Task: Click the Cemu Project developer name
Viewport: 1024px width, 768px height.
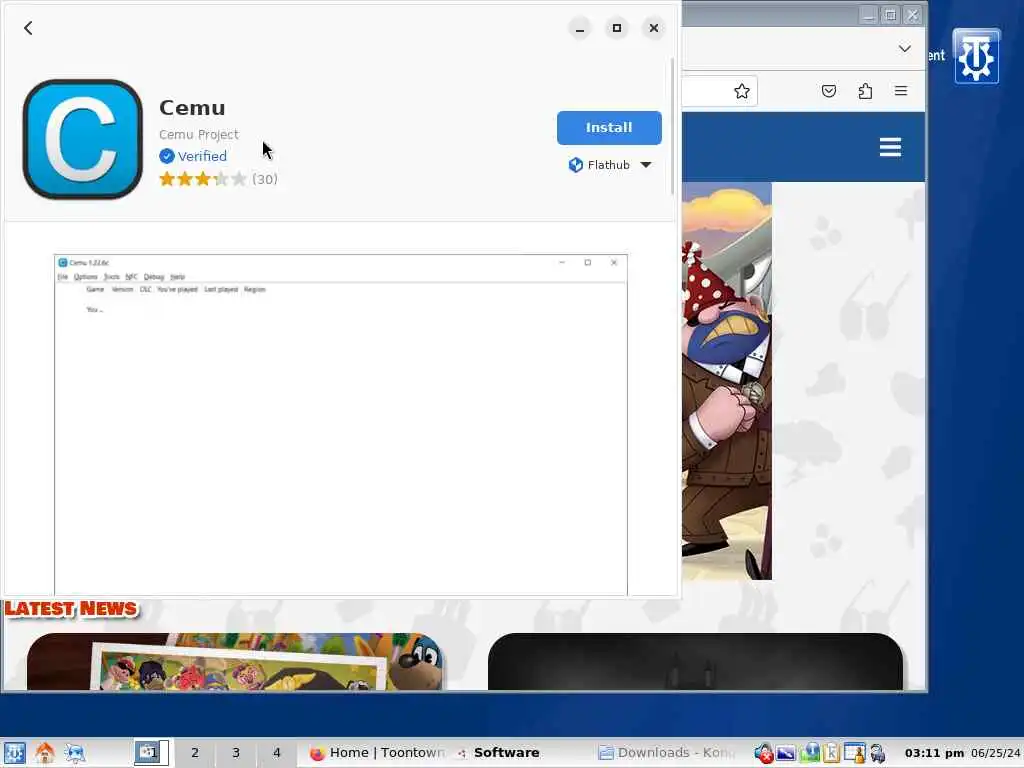Action: click(199, 135)
